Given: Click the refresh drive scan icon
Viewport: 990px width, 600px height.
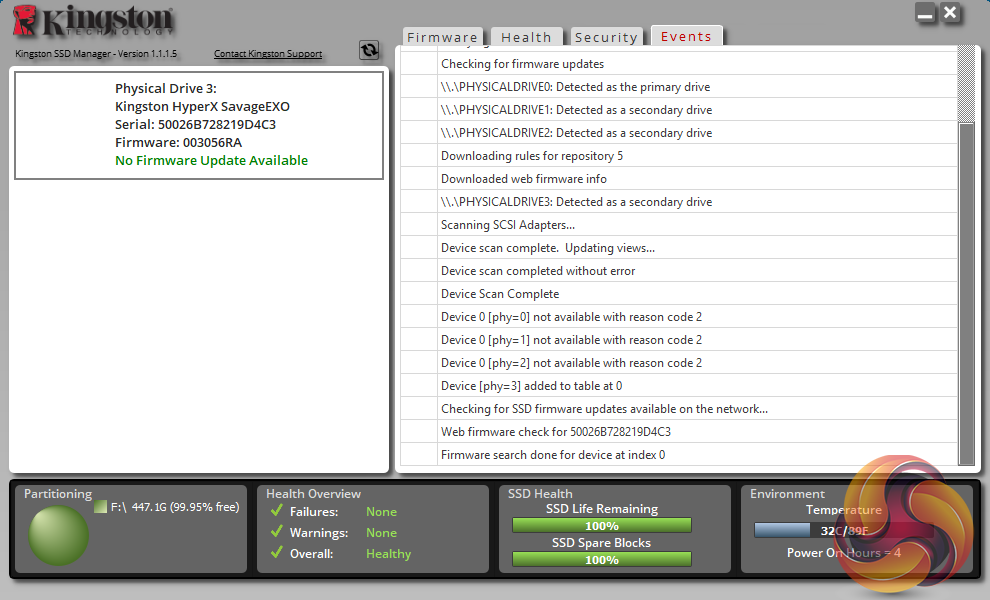Looking at the screenshot, I should [369, 50].
